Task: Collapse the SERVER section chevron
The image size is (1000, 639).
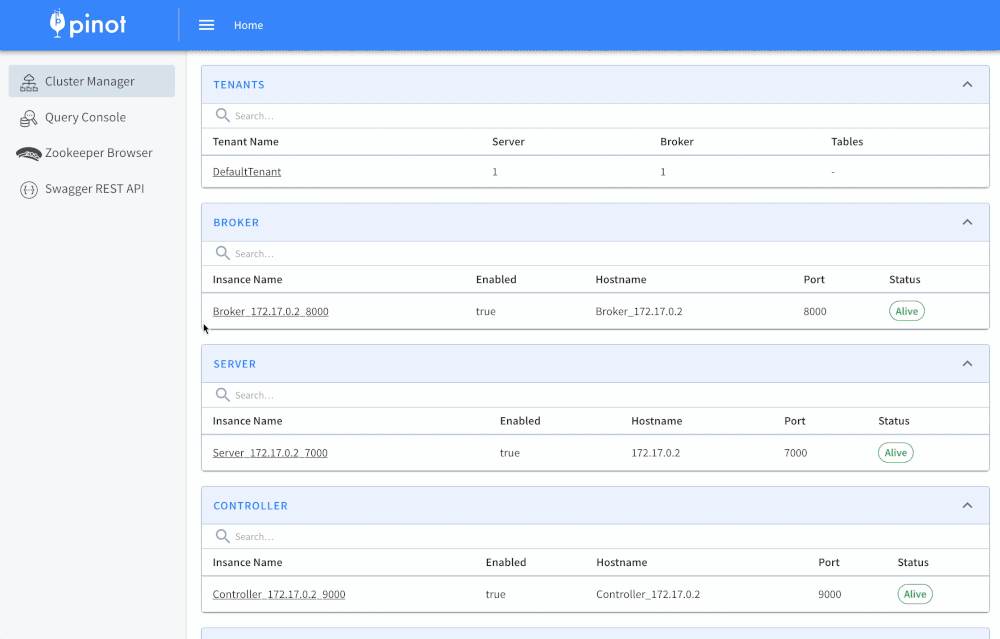Action: [x=967, y=364]
